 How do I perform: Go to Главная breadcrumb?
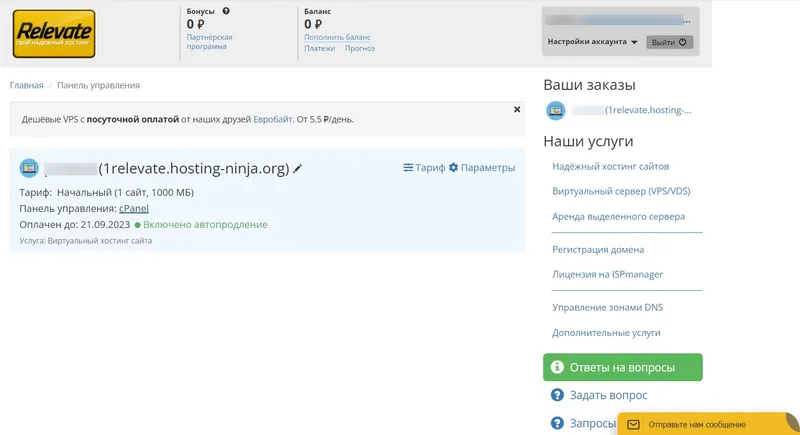27,85
